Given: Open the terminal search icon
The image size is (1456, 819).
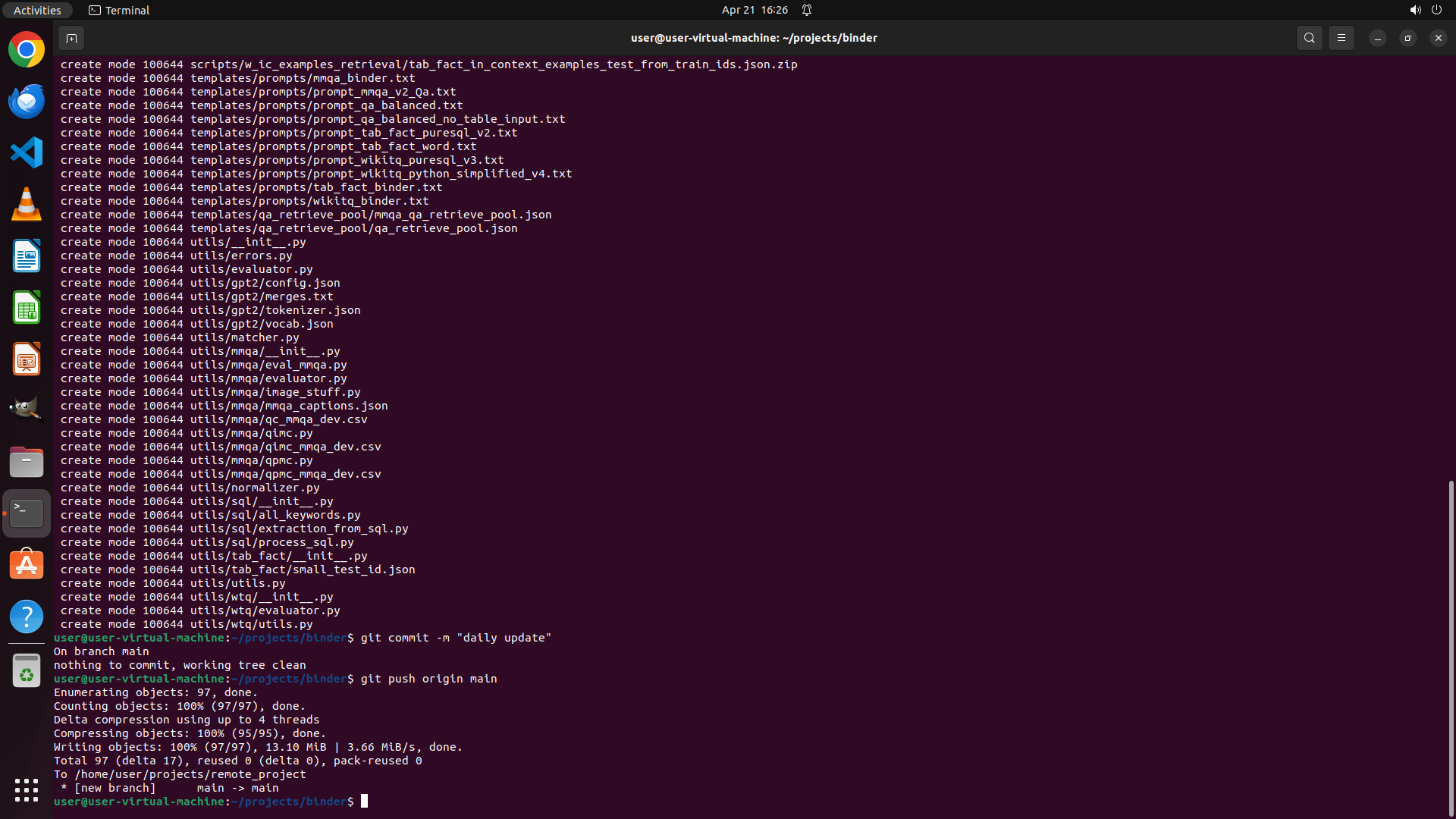Looking at the screenshot, I should 1309,38.
